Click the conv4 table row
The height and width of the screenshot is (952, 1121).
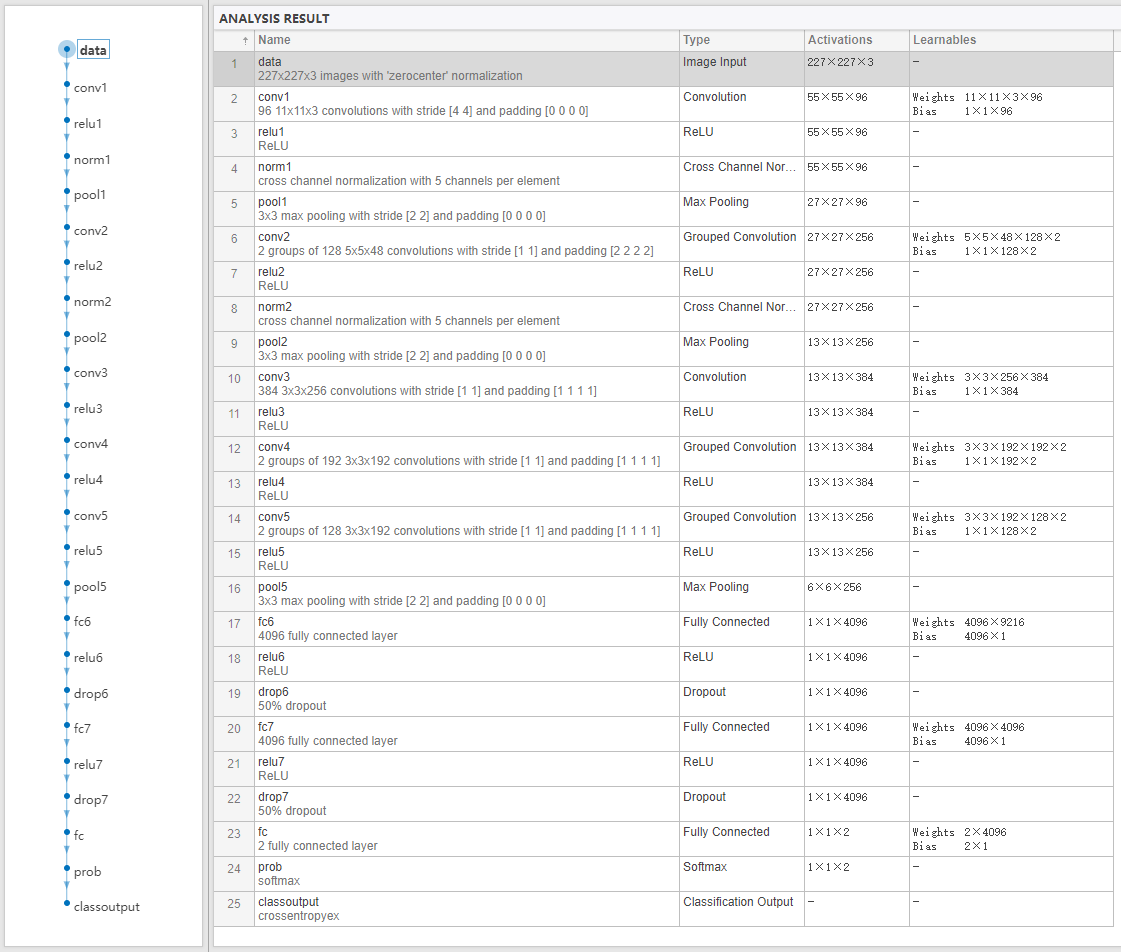coord(663,454)
